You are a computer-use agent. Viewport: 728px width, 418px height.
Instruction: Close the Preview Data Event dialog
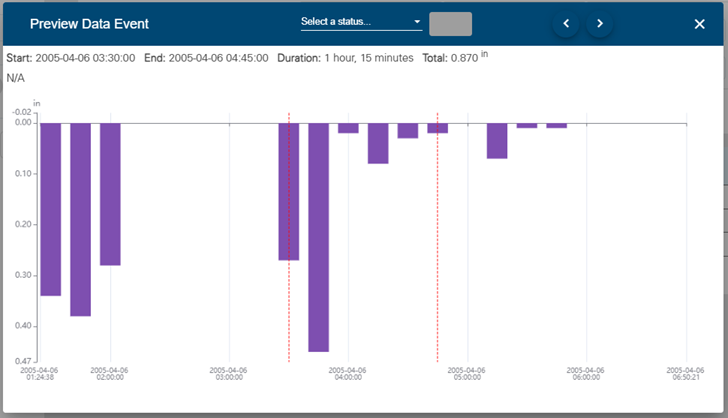coord(700,24)
